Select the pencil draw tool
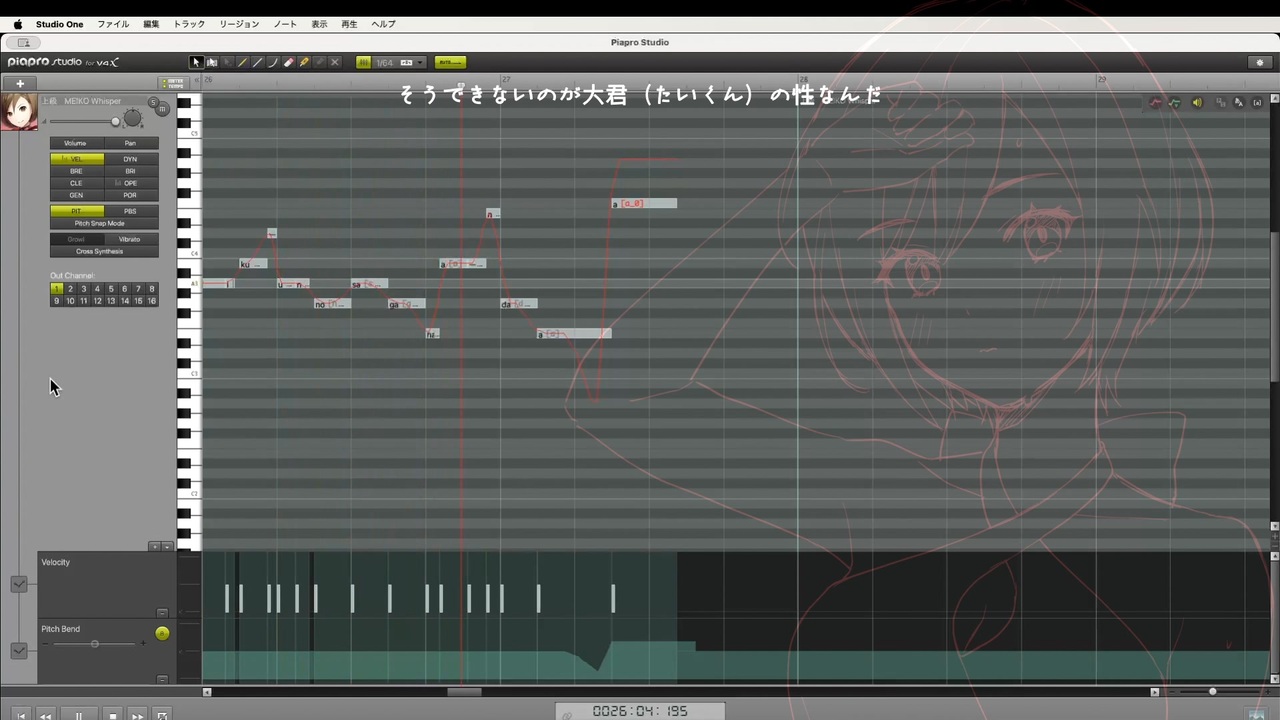This screenshot has width=1280, height=720. pos(242,62)
